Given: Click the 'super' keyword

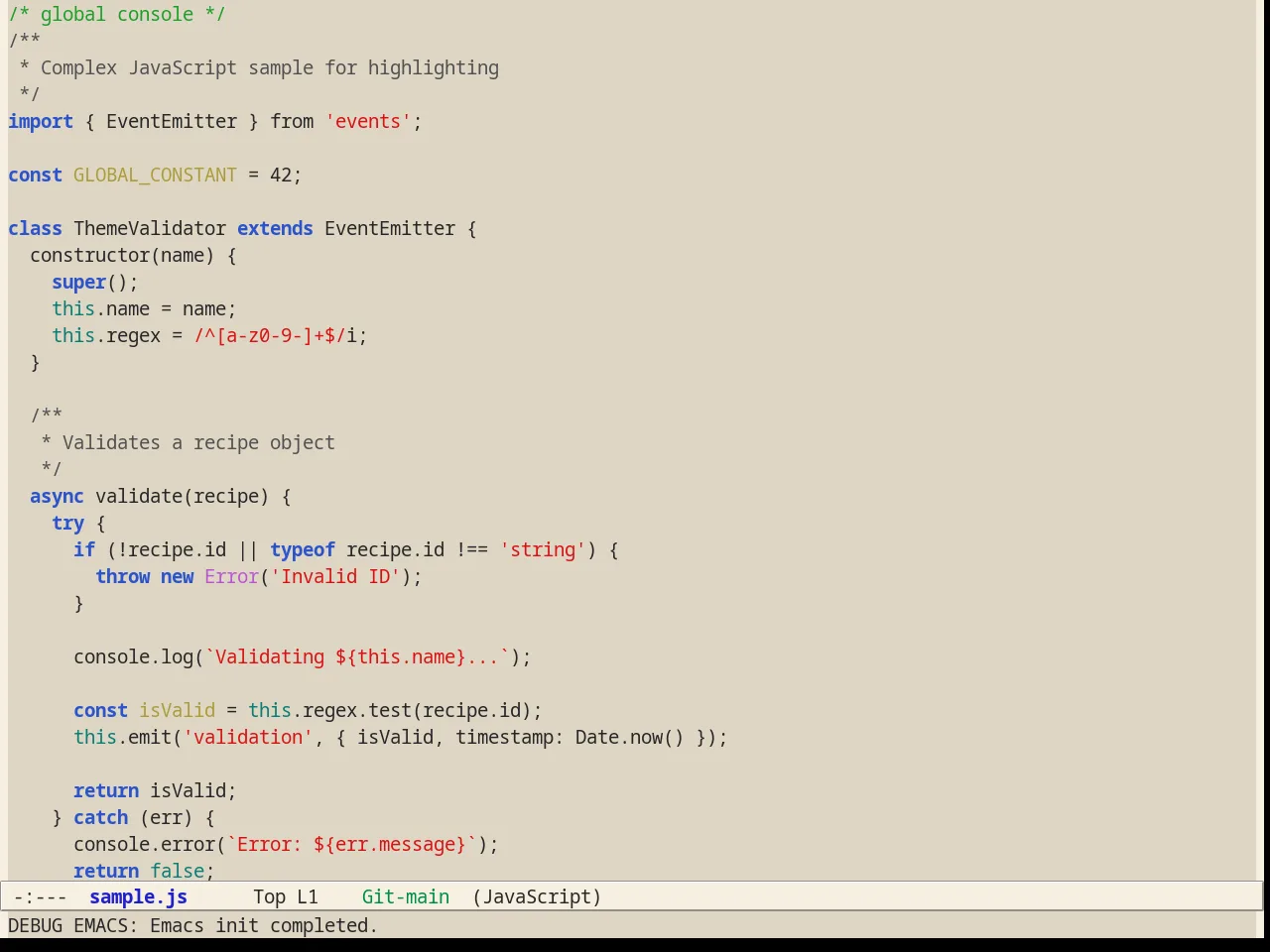Looking at the screenshot, I should (79, 282).
